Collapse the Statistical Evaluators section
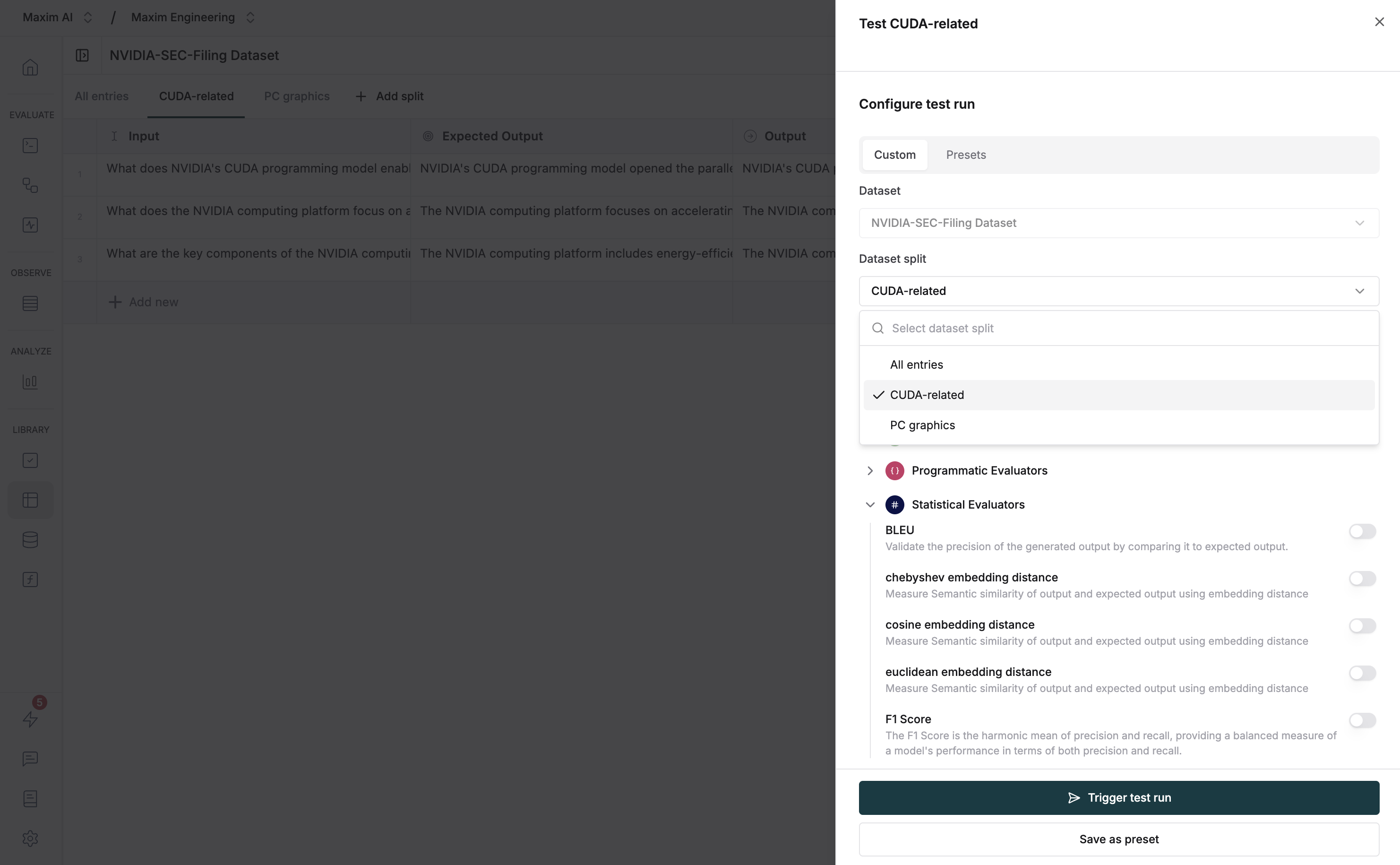Image resolution: width=1400 pixels, height=865 pixels. tap(870, 505)
